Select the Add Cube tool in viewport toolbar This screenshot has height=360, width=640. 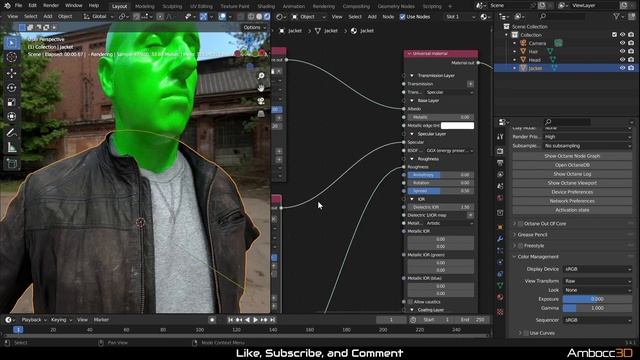coord(11,164)
